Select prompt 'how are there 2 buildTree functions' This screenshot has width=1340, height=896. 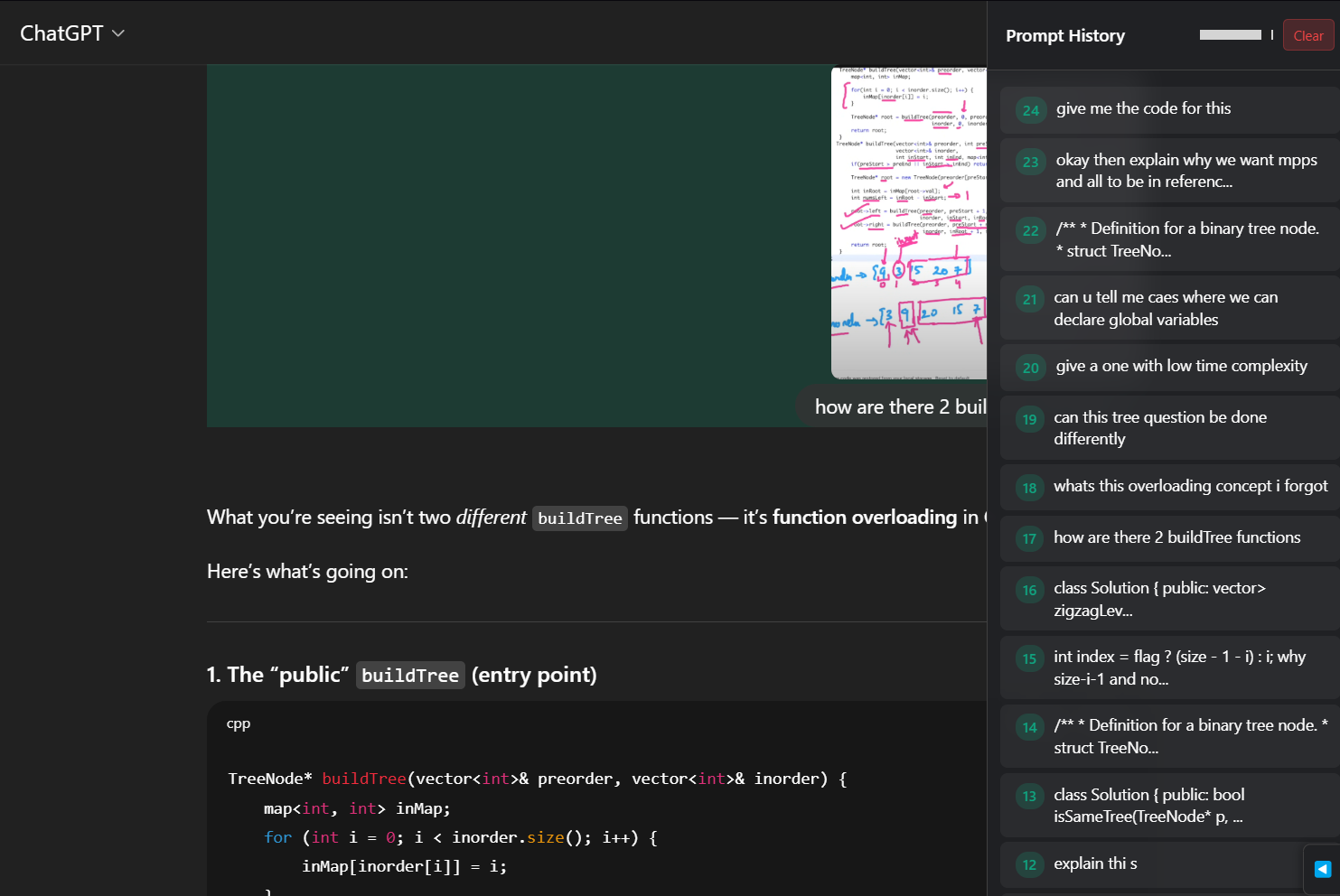coord(1176,537)
